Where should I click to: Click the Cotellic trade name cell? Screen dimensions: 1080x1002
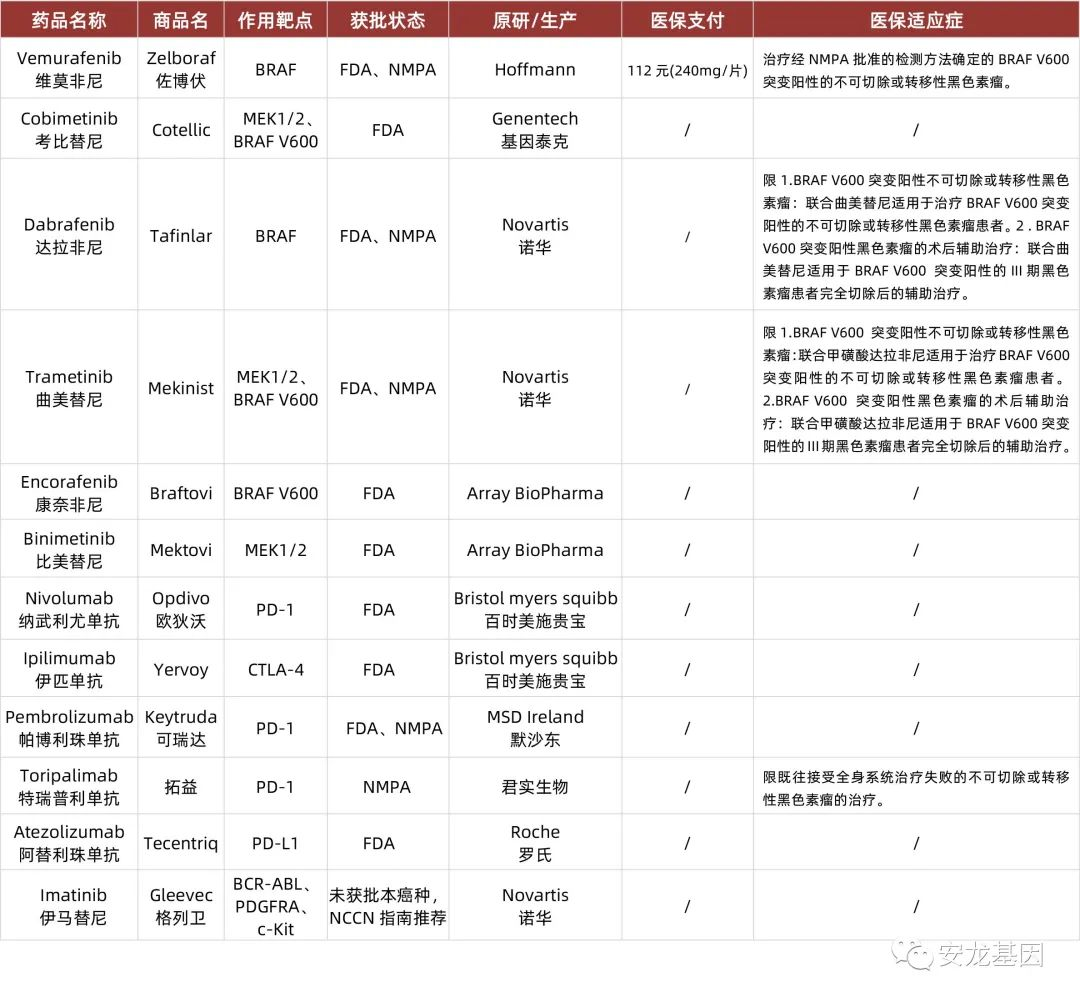pyautogui.click(x=181, y=129)
